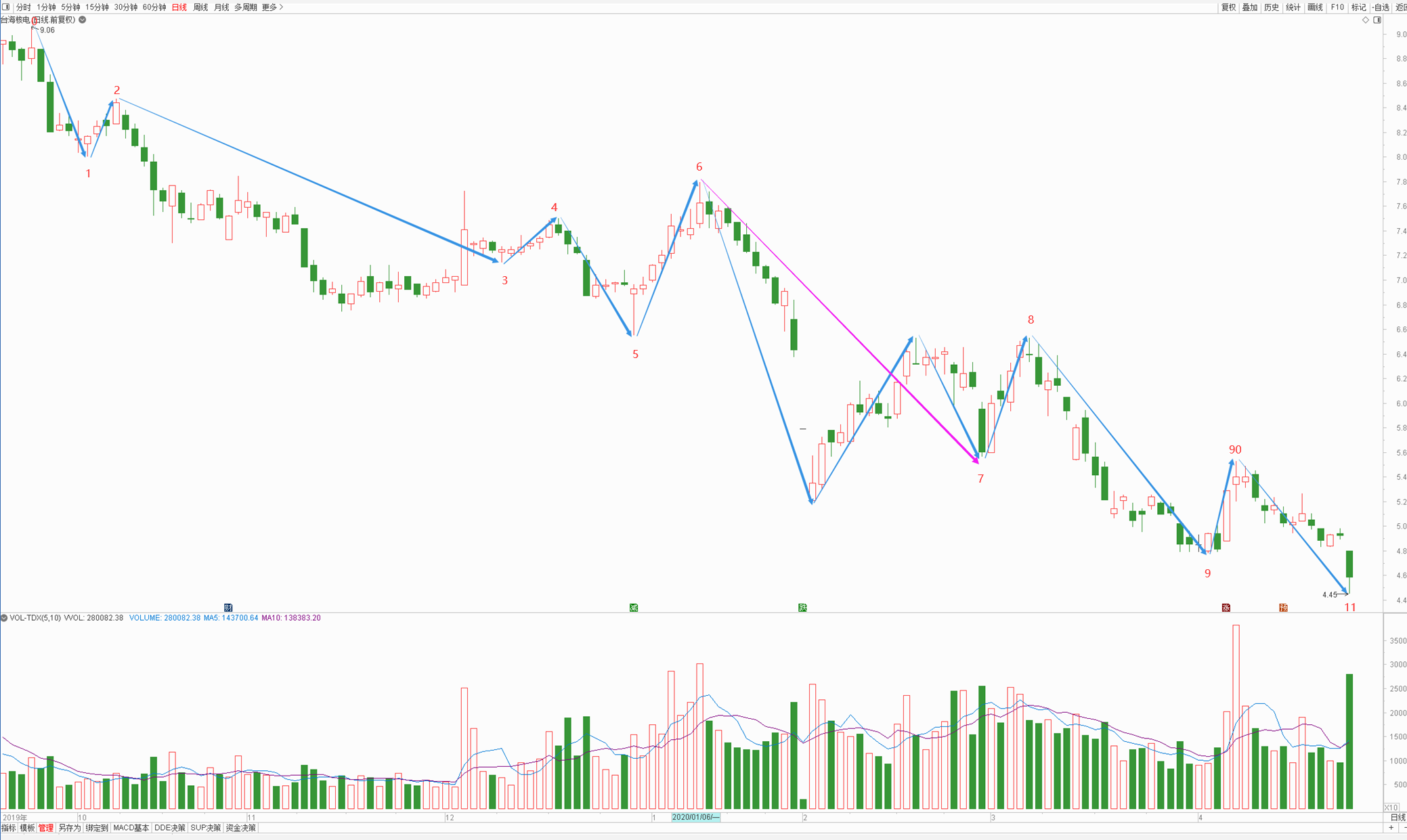Image resolution: width=1407 pixels, height=840 pixels.
Task: Click the 返回 back button
Action: tap(1401, 7)
